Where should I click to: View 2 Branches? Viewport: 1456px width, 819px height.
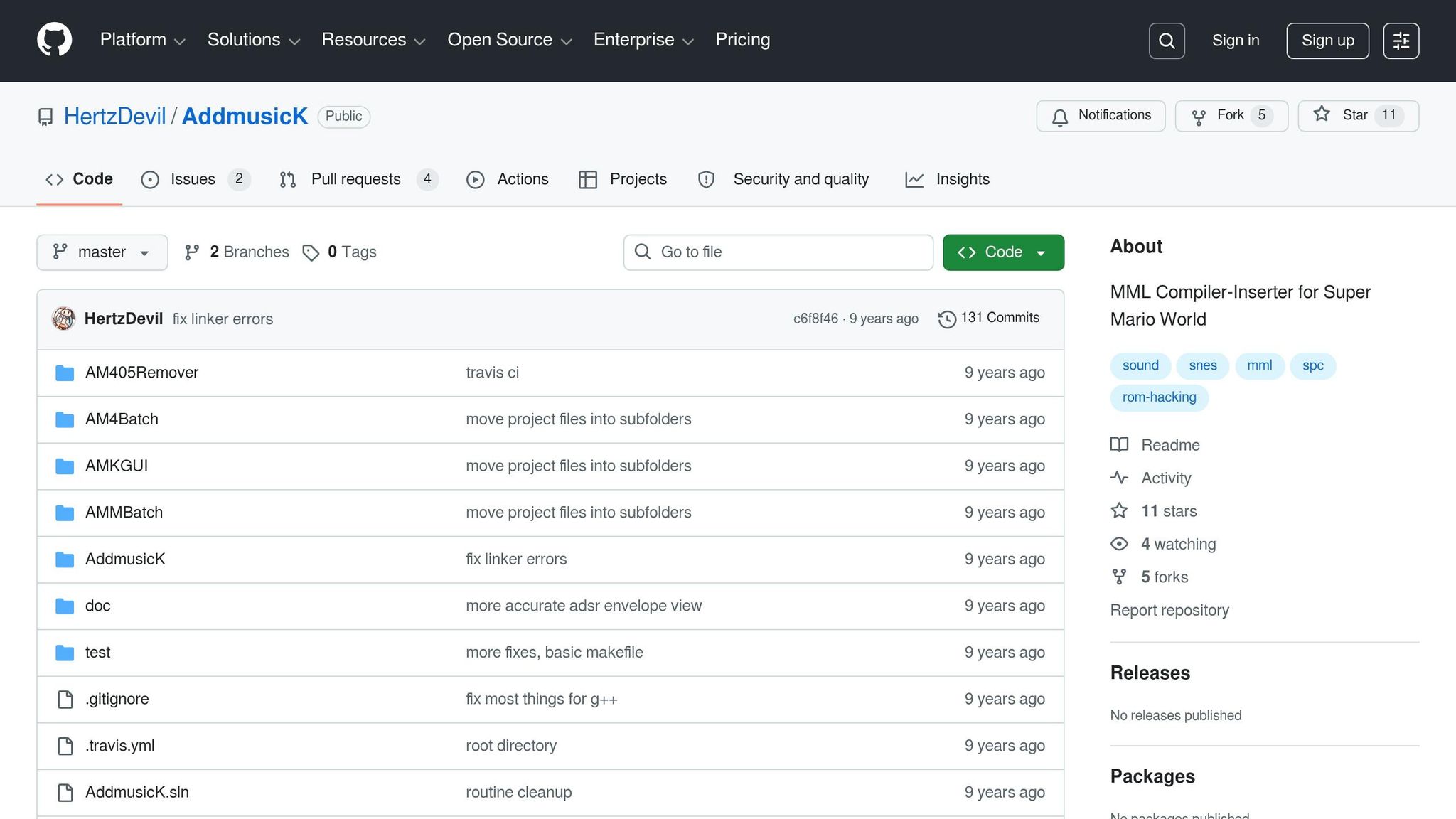pos(237,252)
